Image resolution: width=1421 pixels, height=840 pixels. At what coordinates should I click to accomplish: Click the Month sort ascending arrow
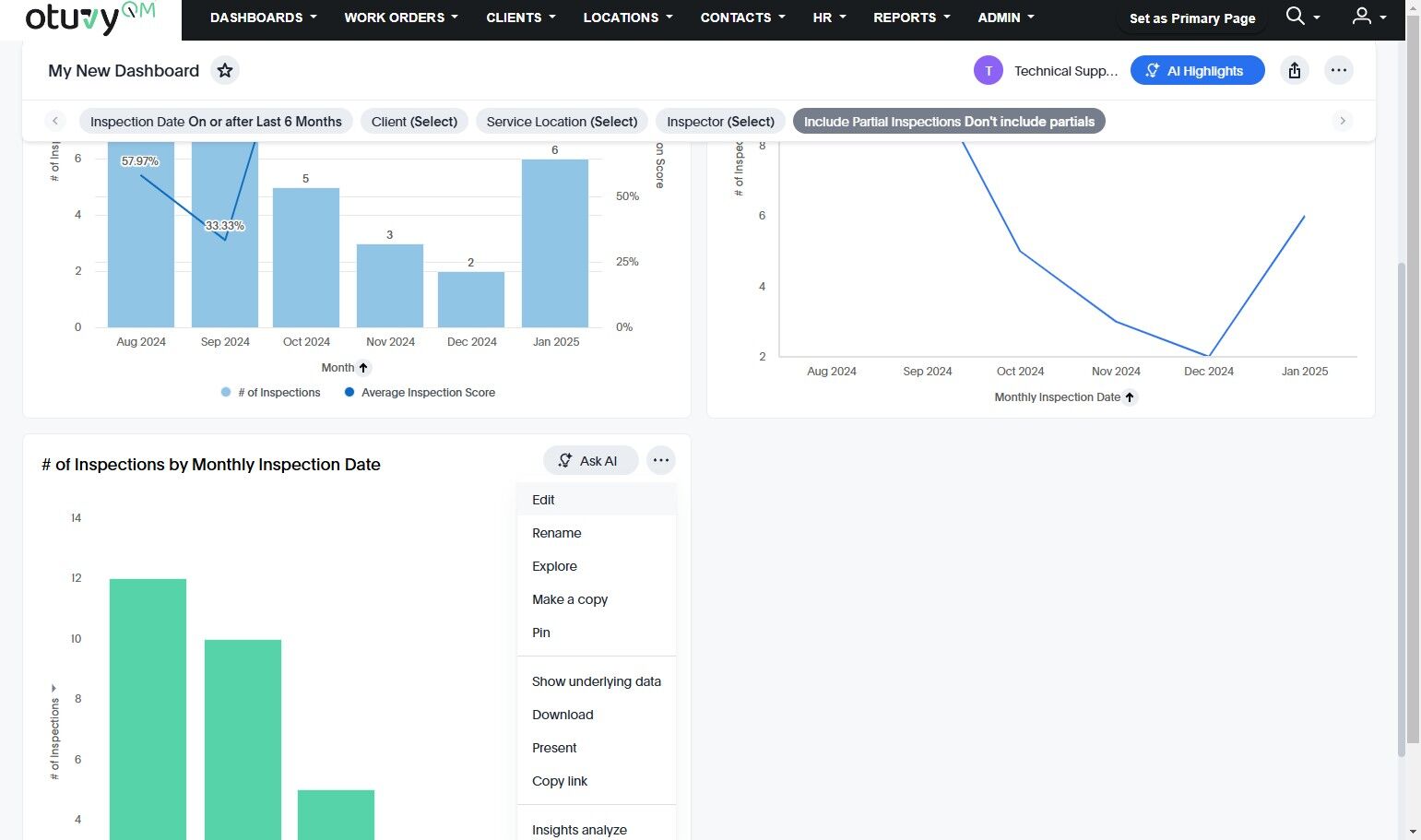(x=363, y=368)
